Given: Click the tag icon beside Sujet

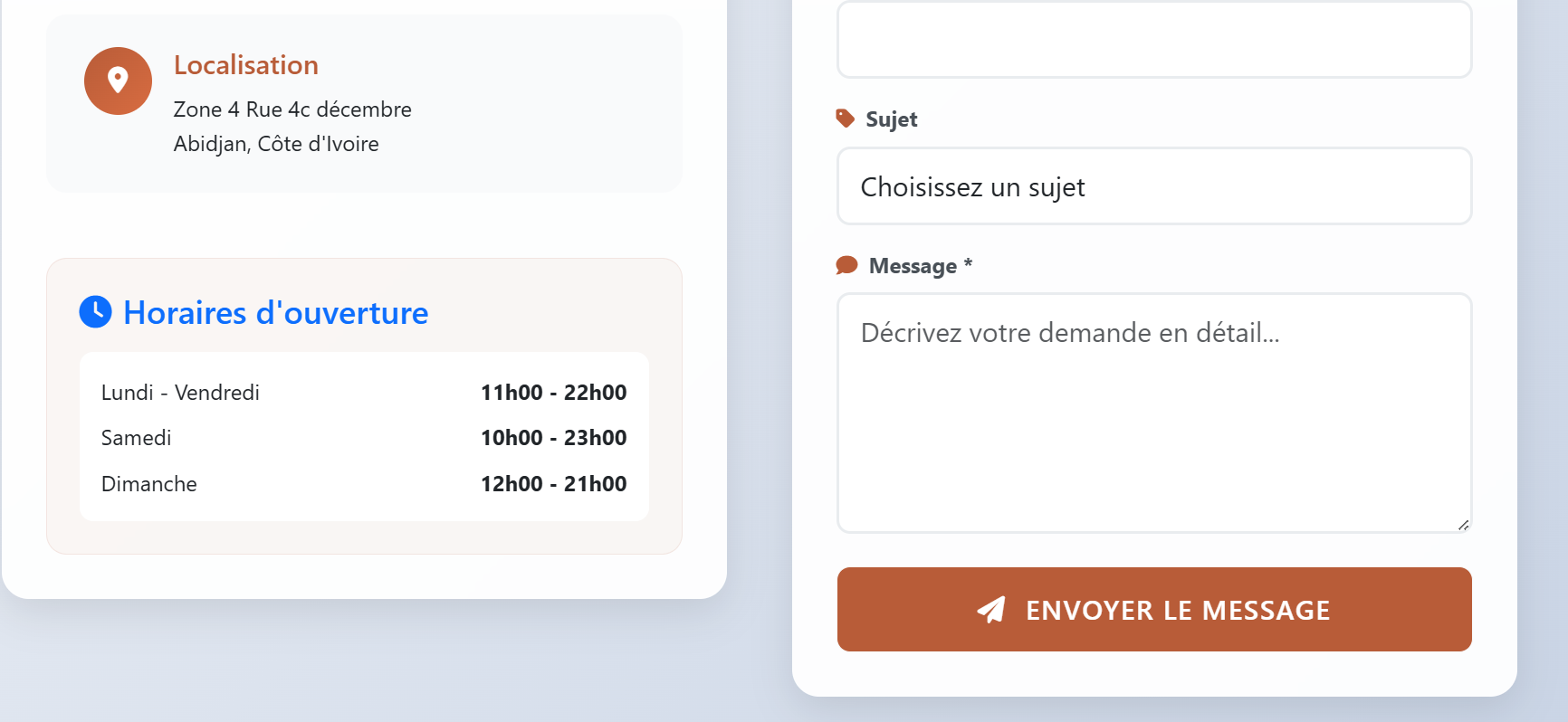Looking at the screenshot, I should [x=846, y=119].
